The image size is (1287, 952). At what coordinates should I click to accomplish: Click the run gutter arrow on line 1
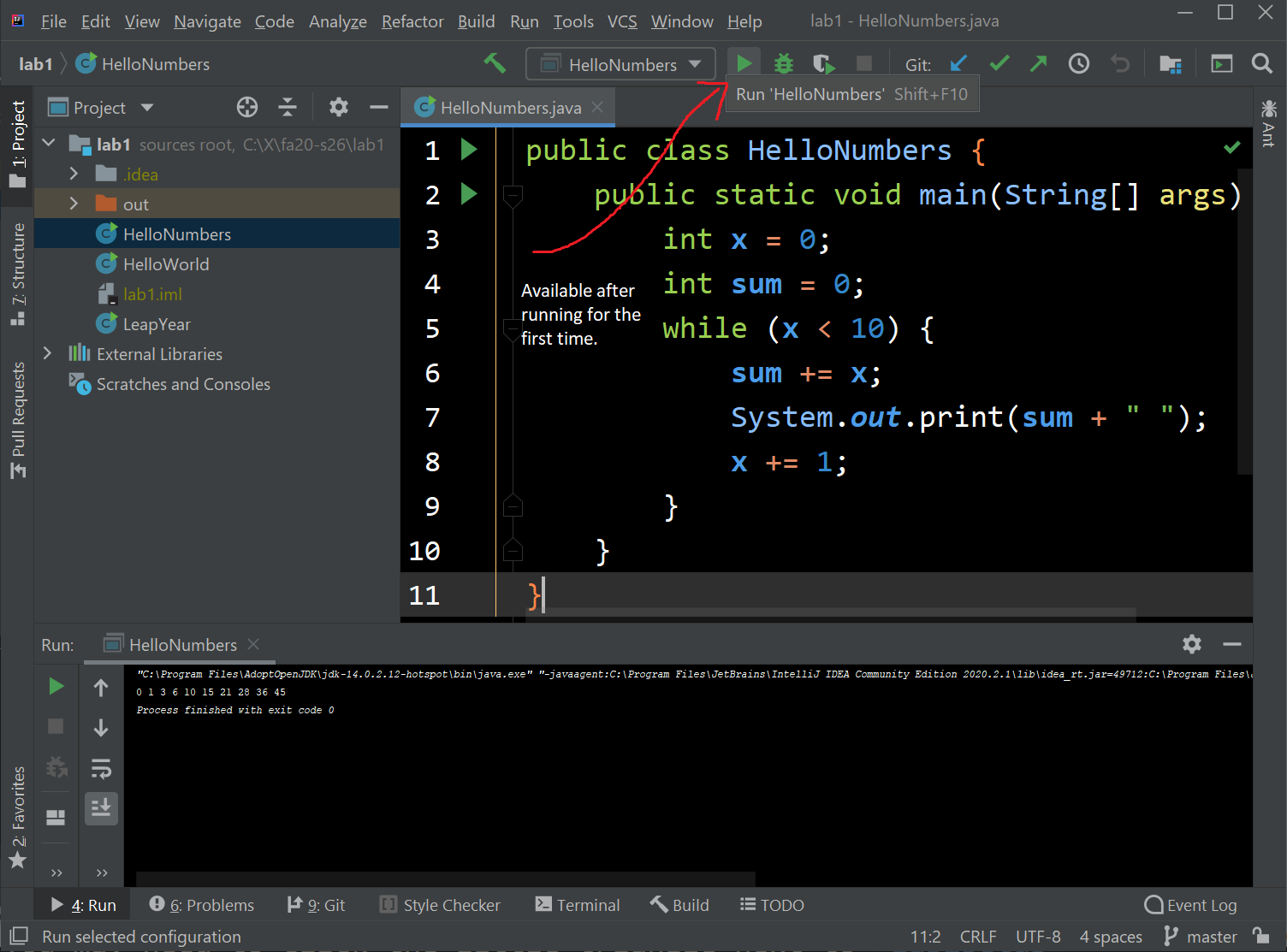click(x=469, y=150)
